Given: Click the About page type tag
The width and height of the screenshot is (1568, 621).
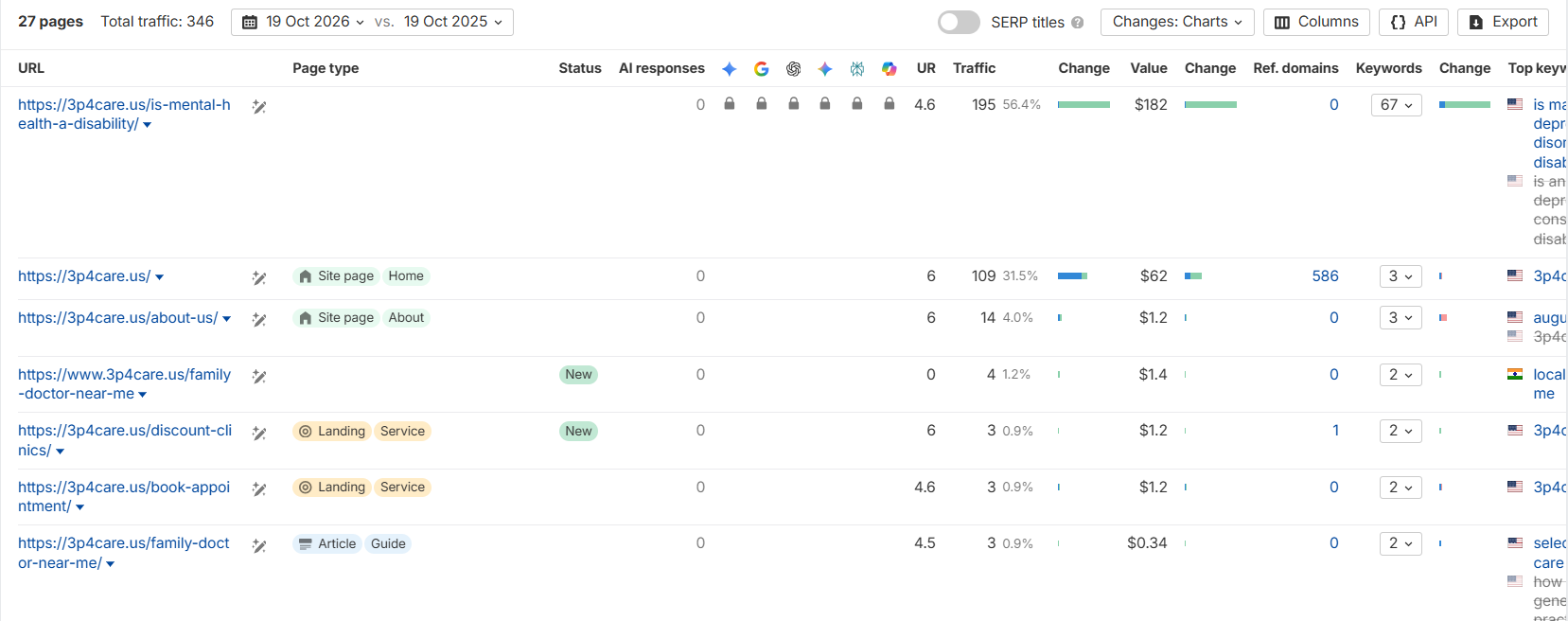Looking at the screenshot, I should coord(406,318).
